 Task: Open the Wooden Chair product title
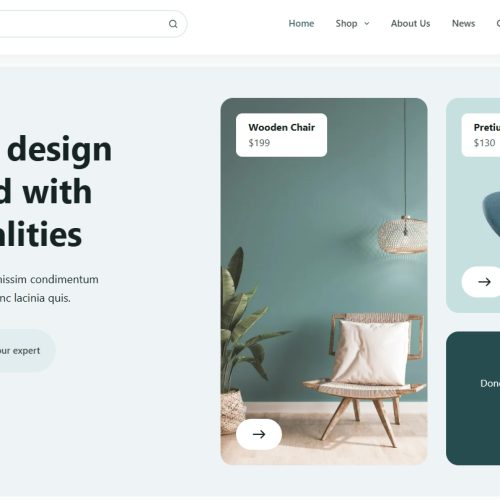tap(282, 127)
